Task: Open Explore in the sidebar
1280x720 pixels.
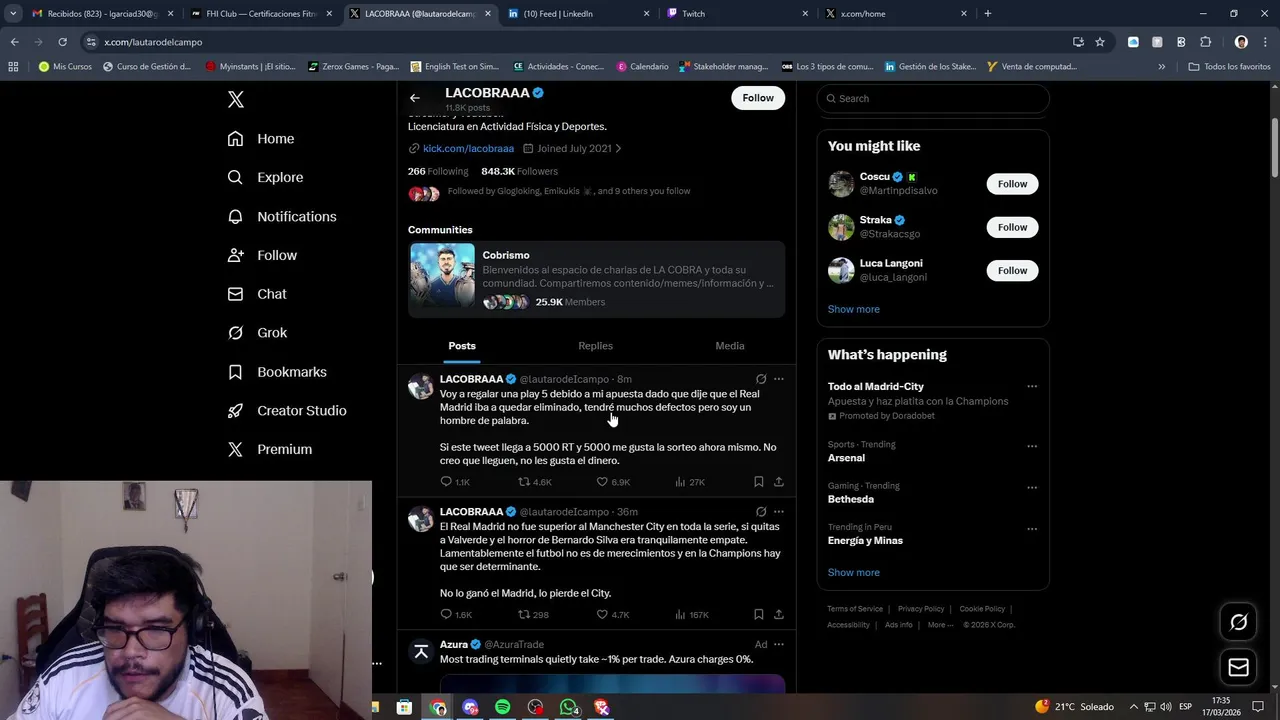Action: tap(265, 177)
